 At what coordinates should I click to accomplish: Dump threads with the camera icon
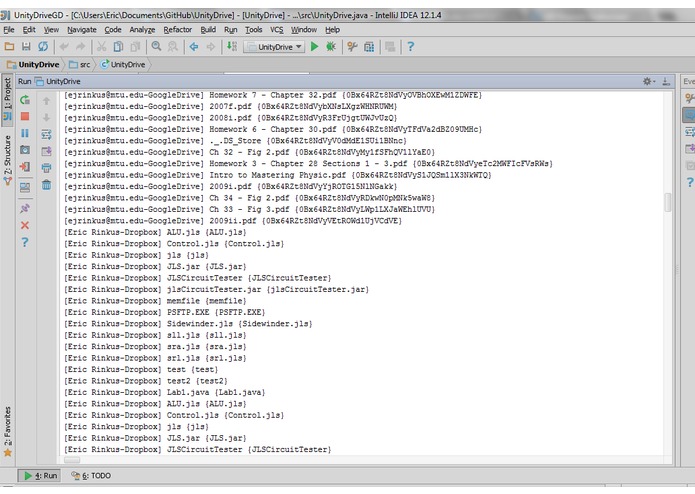(25, 150)
